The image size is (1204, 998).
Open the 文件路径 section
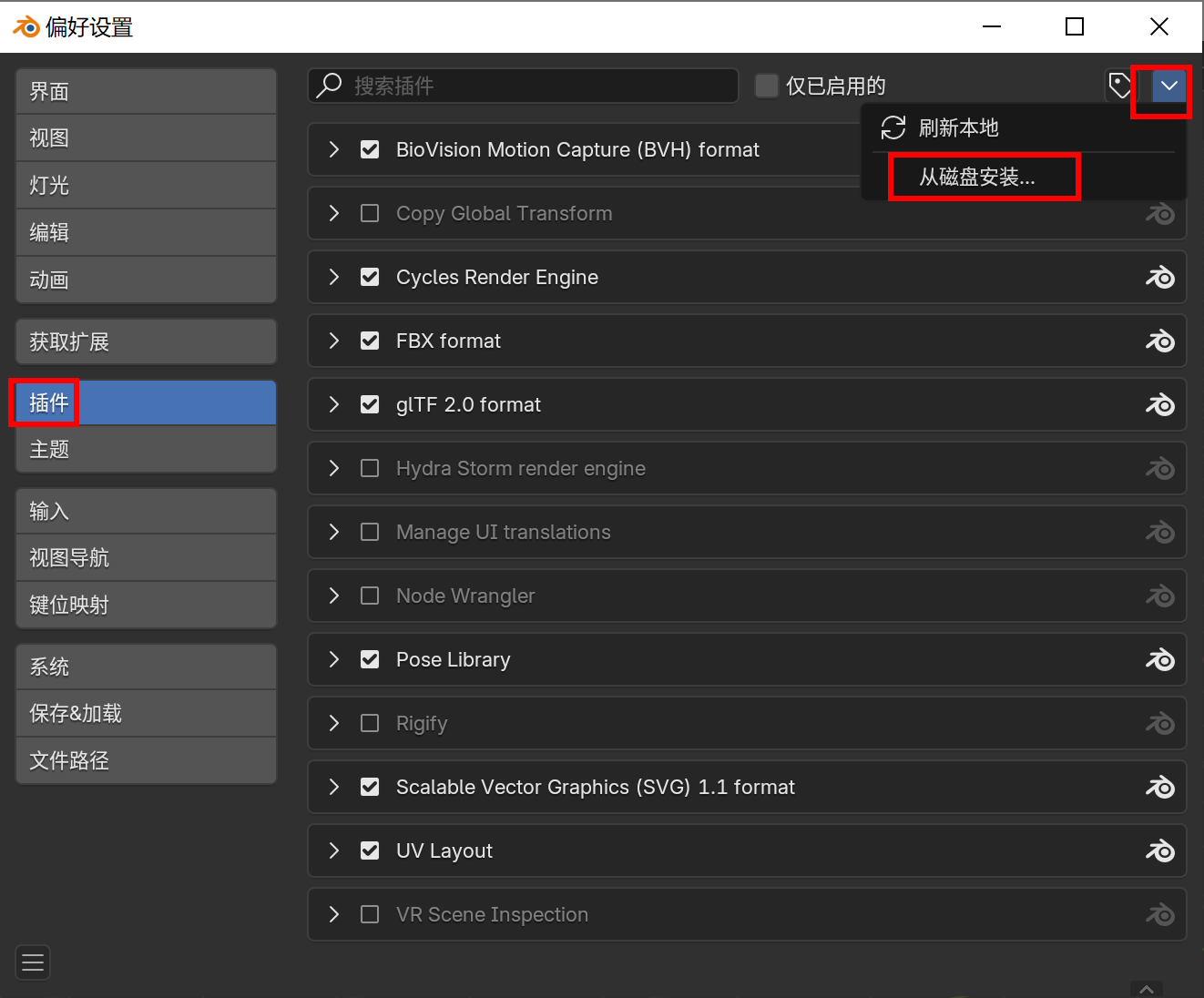[x=146, y=760]
